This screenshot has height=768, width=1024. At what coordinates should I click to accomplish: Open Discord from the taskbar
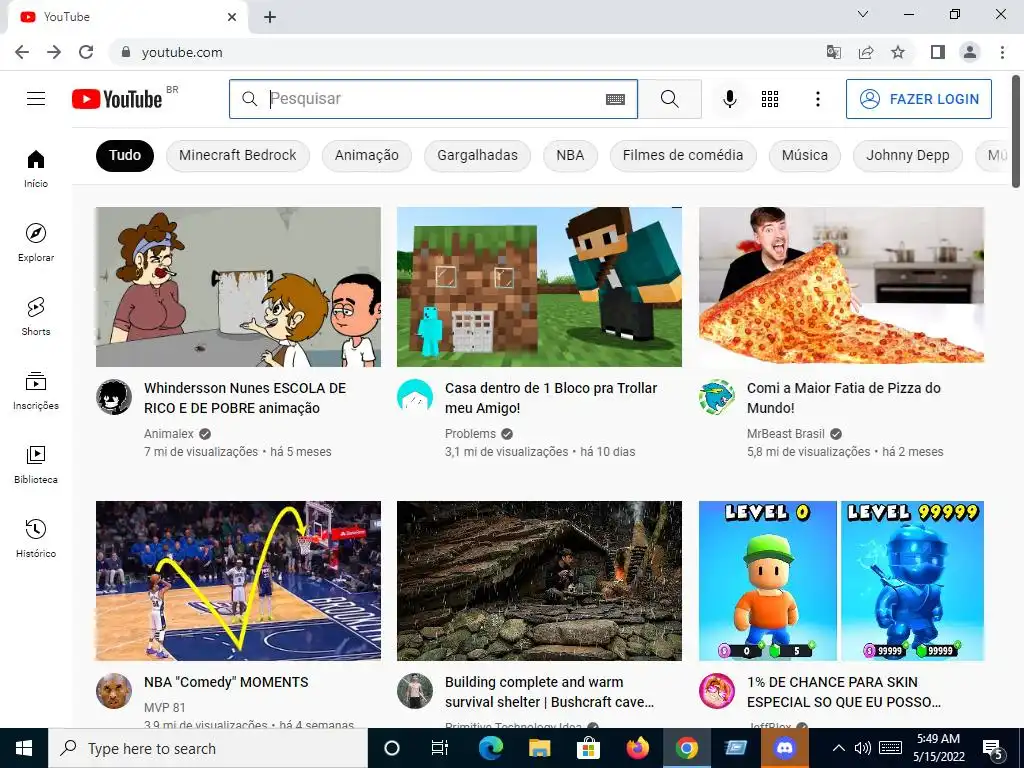click(x=785, y=748)
